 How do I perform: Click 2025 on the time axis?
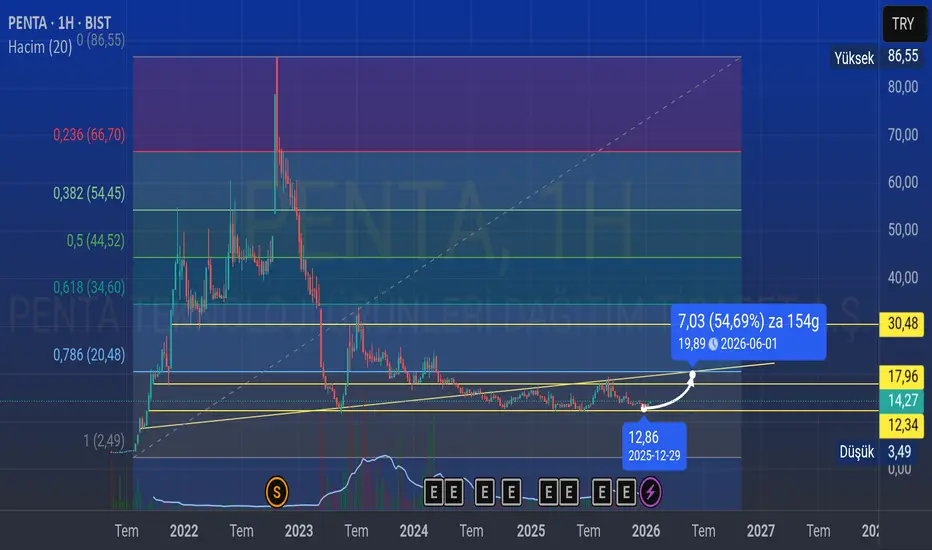click(531, 531)
